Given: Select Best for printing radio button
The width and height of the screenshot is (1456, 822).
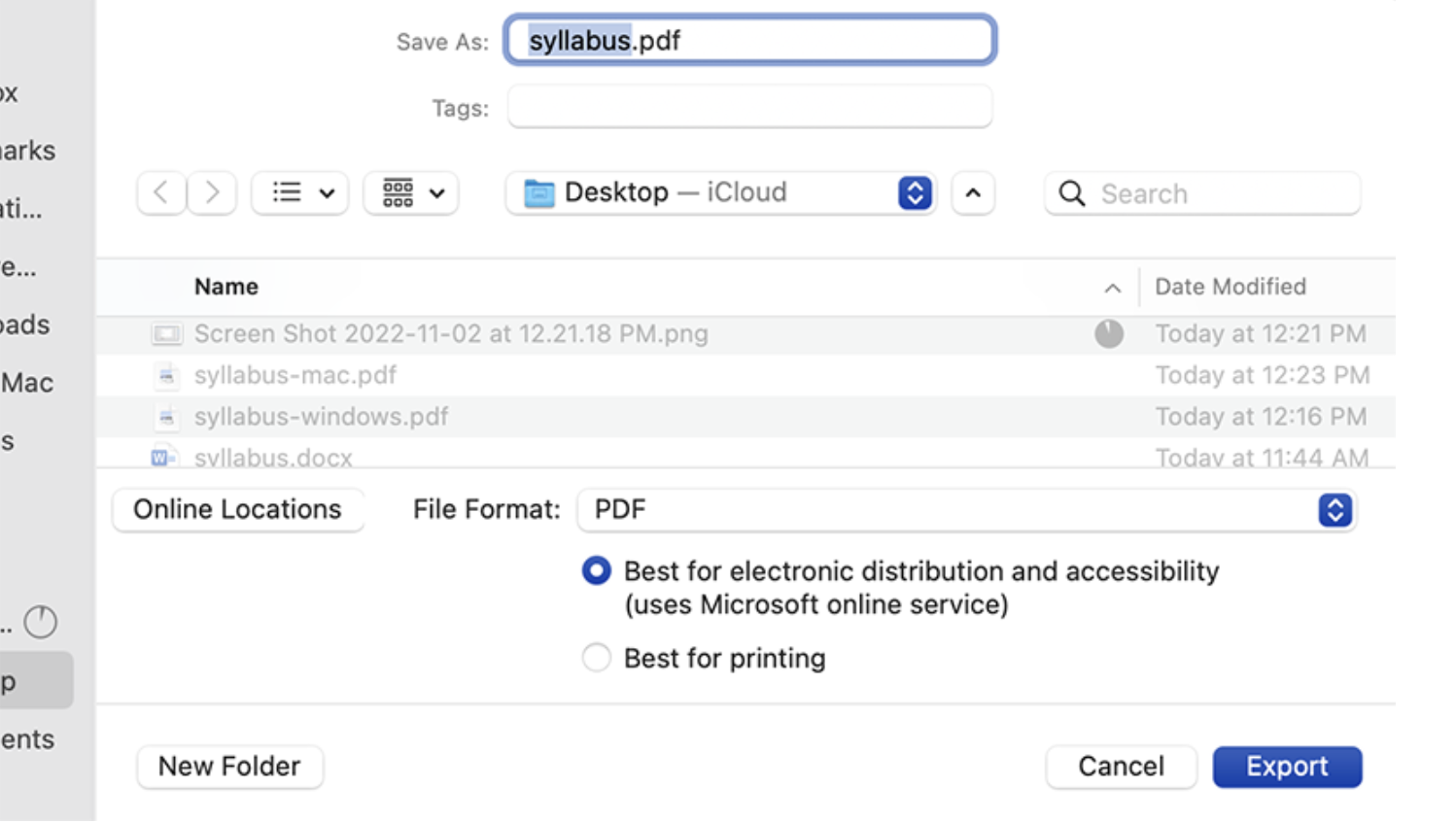Looking at the screenshot, I should pyautogui.click(x=596, y=658).
